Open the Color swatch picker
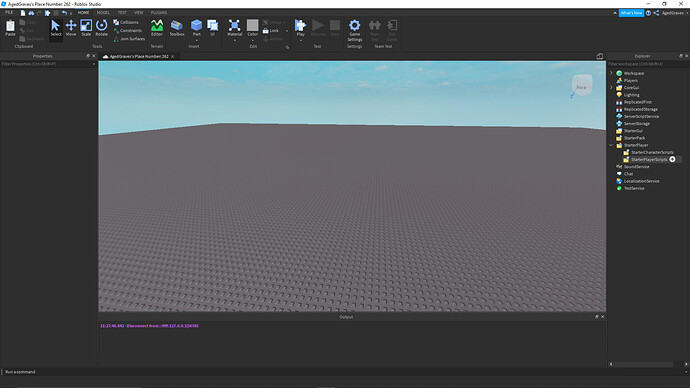This screenshot has height=388, width=690. point(253,27)
